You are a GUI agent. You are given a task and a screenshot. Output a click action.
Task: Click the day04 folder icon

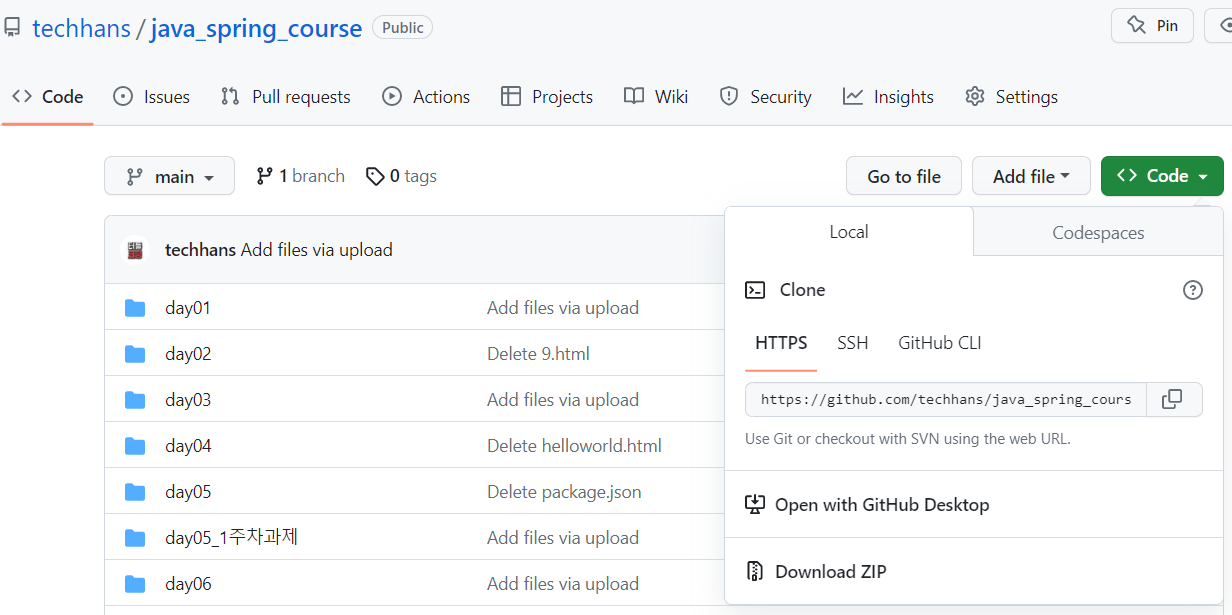pyautogui.click(x=135, y=446)
